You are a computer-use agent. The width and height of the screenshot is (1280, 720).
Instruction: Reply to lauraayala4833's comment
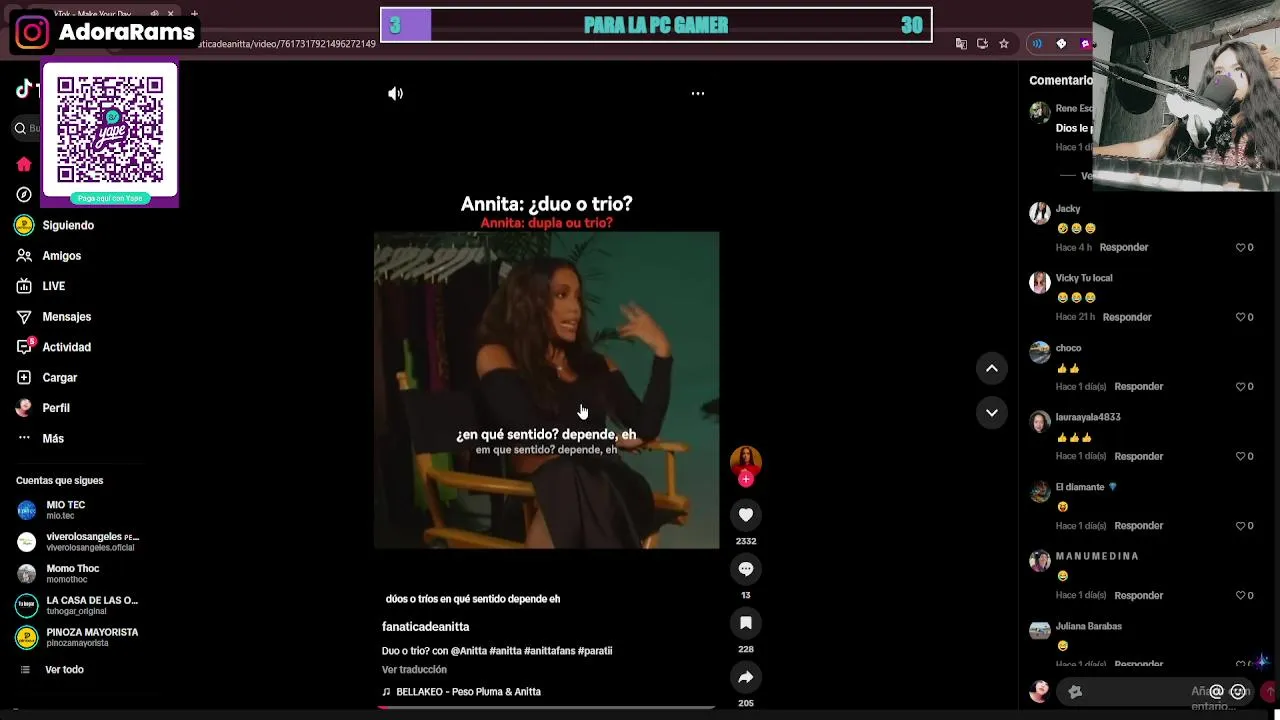pos(1138,456)
